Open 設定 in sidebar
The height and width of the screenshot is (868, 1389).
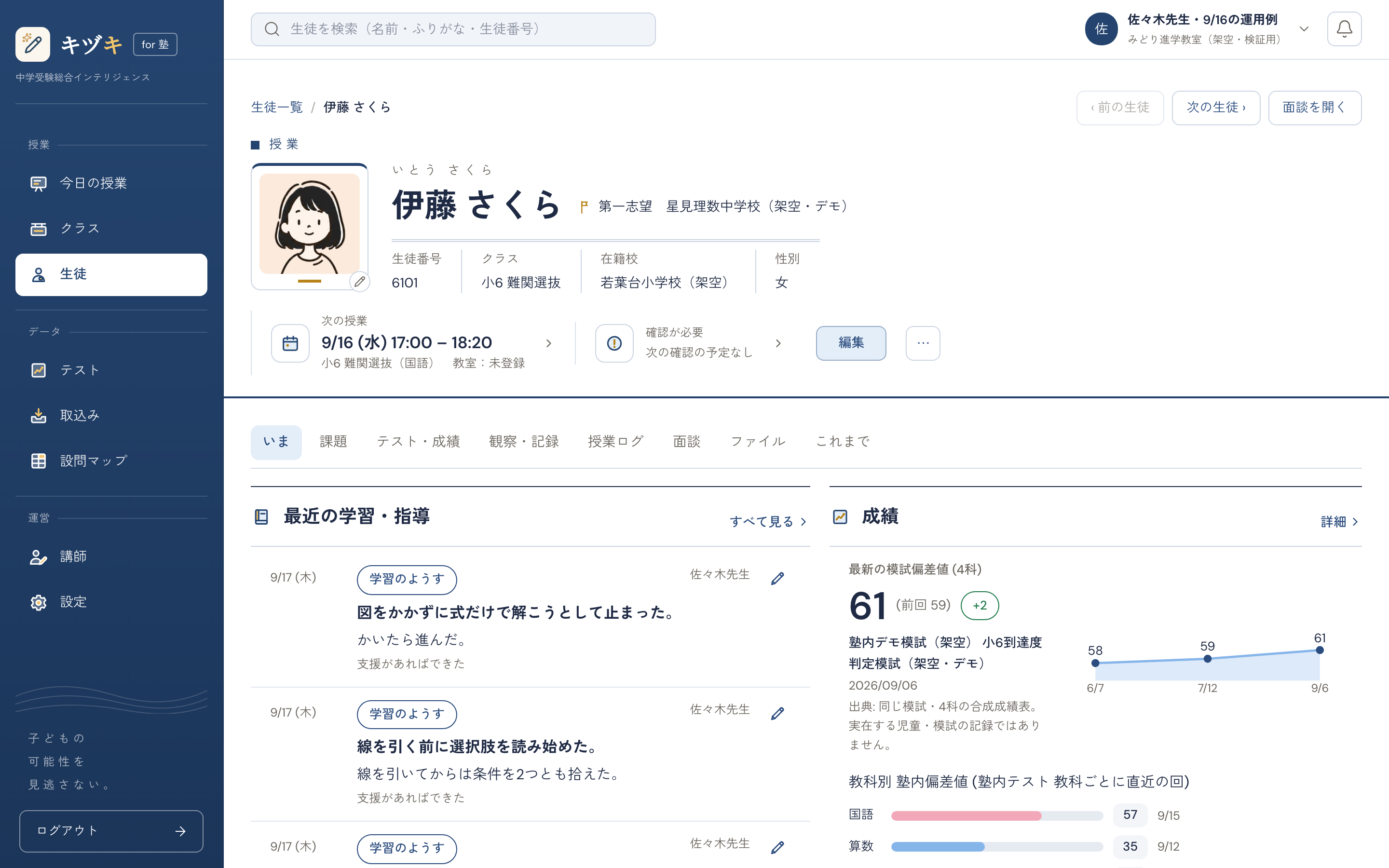tap(111, 602)
